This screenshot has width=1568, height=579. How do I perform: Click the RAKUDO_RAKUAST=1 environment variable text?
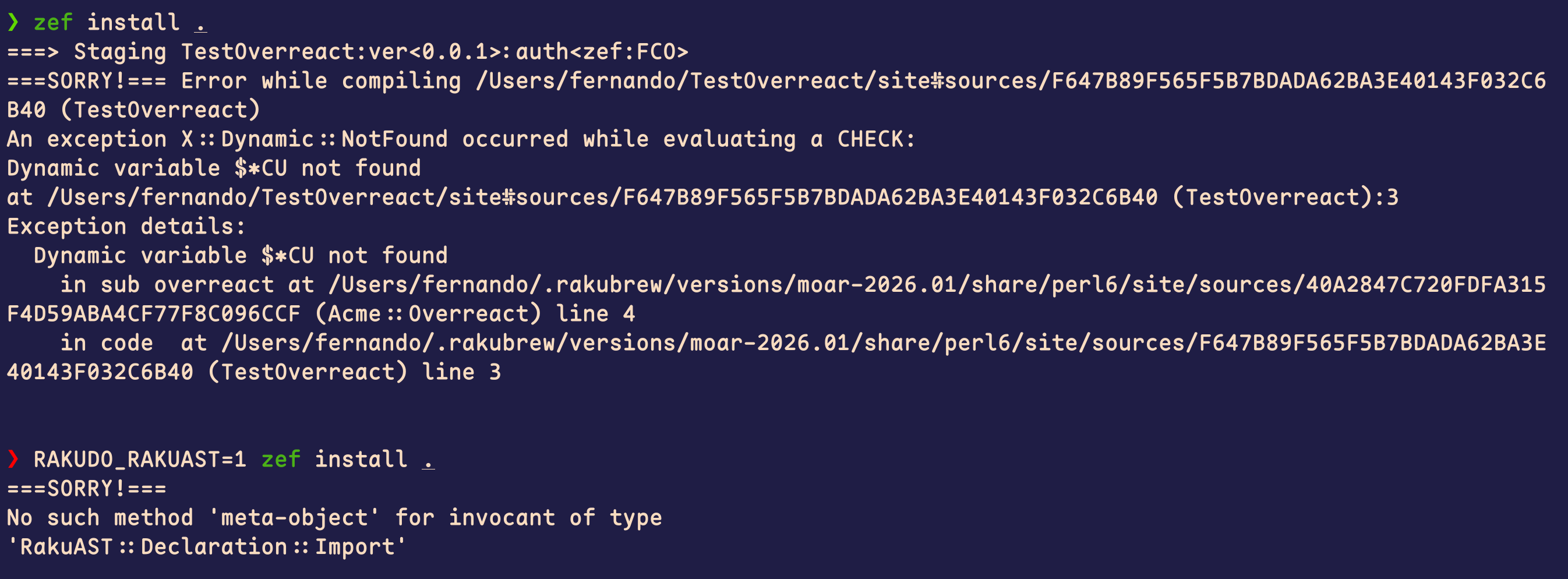[139, 459]
